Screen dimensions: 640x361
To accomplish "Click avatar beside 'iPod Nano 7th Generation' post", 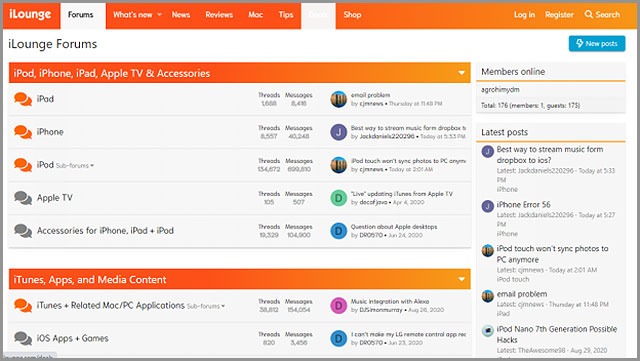I will (x=487, y=331).
